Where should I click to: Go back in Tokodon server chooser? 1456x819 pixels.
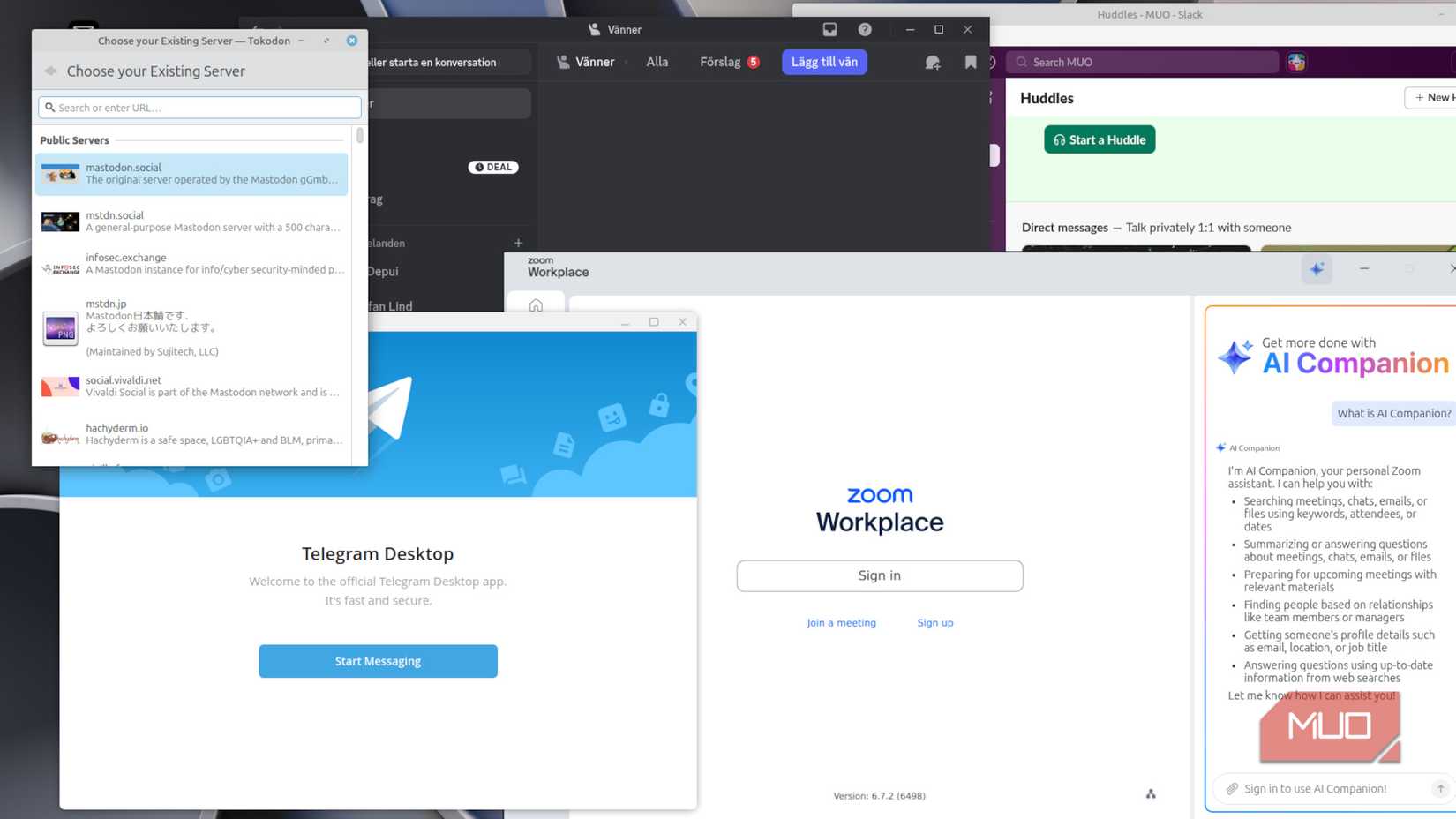(50, 71)
